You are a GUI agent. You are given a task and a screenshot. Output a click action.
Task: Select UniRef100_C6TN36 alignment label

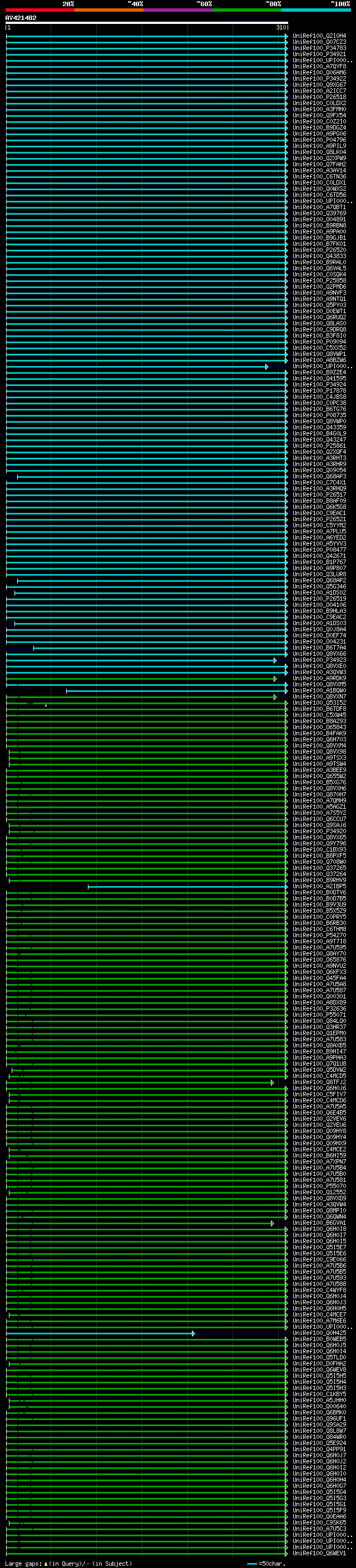coord(319,176)
